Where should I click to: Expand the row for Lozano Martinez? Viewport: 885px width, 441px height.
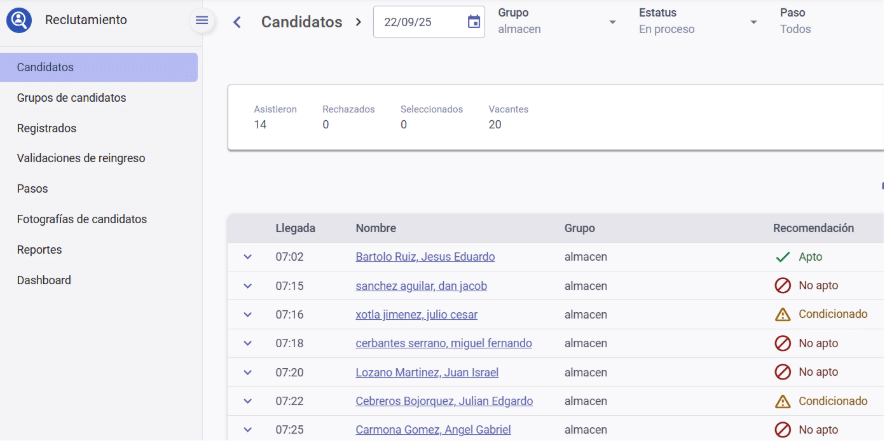pos(248,373)
